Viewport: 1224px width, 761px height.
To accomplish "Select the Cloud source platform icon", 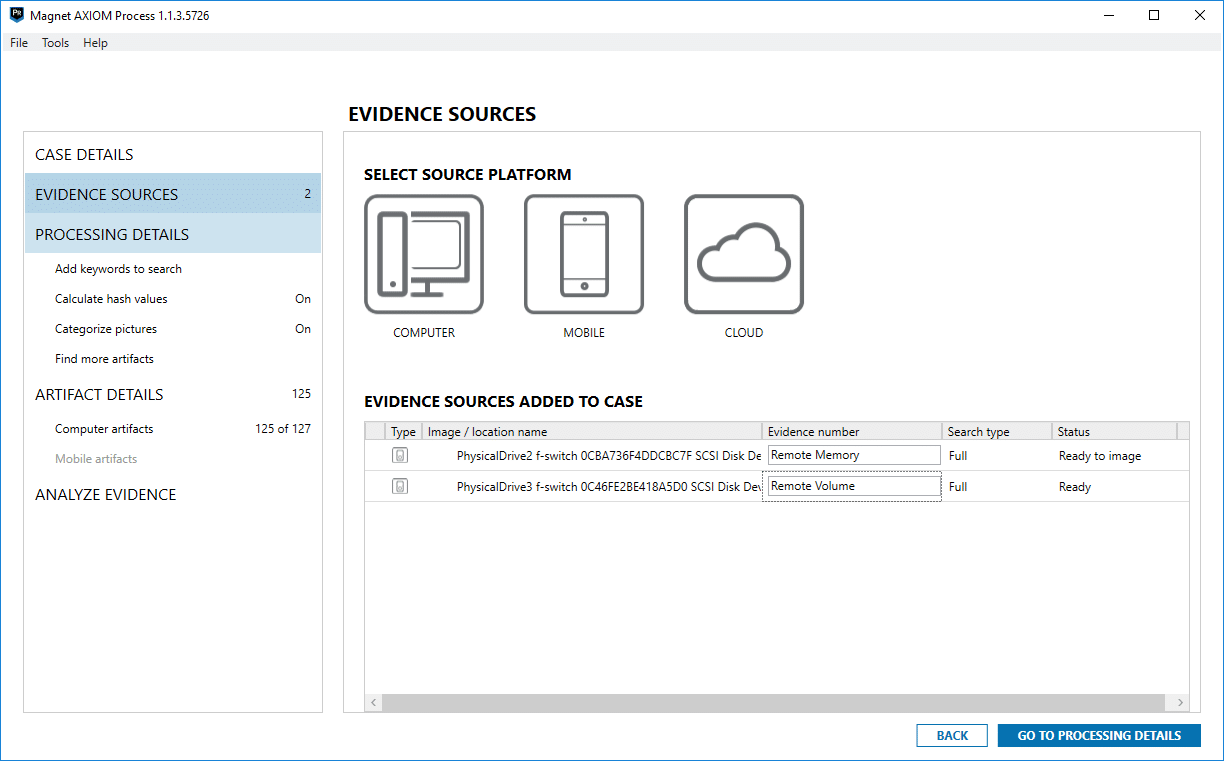I will click(744, 254).
